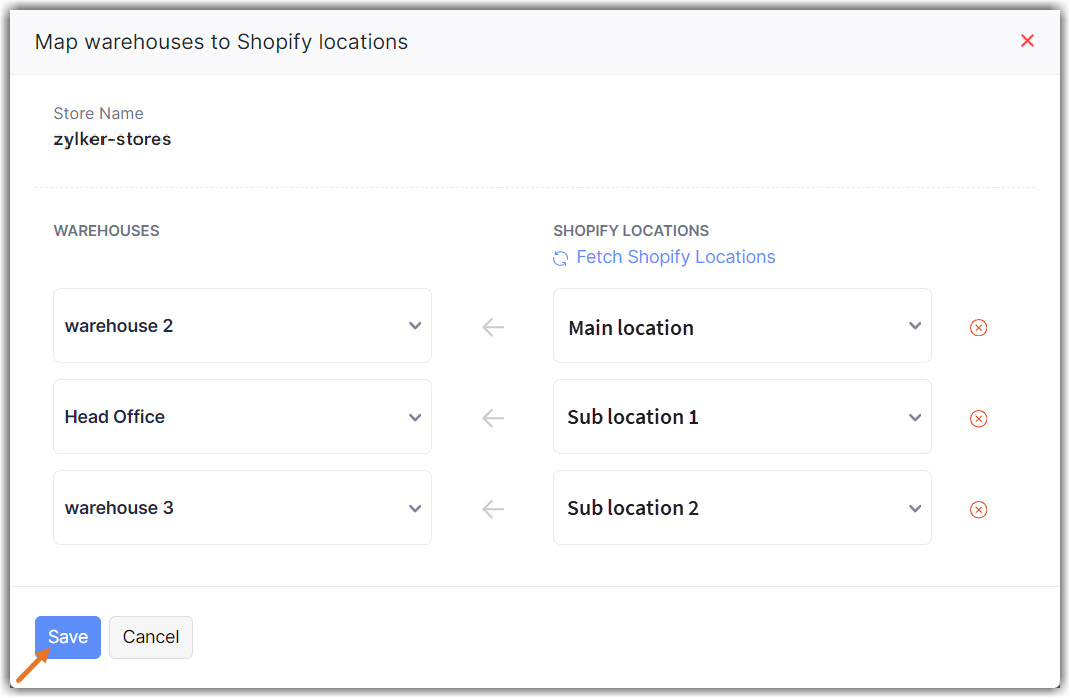Click the zylker-stores store name text
The height and width of the screenshot is (698, 1070).
click(112, 139)
